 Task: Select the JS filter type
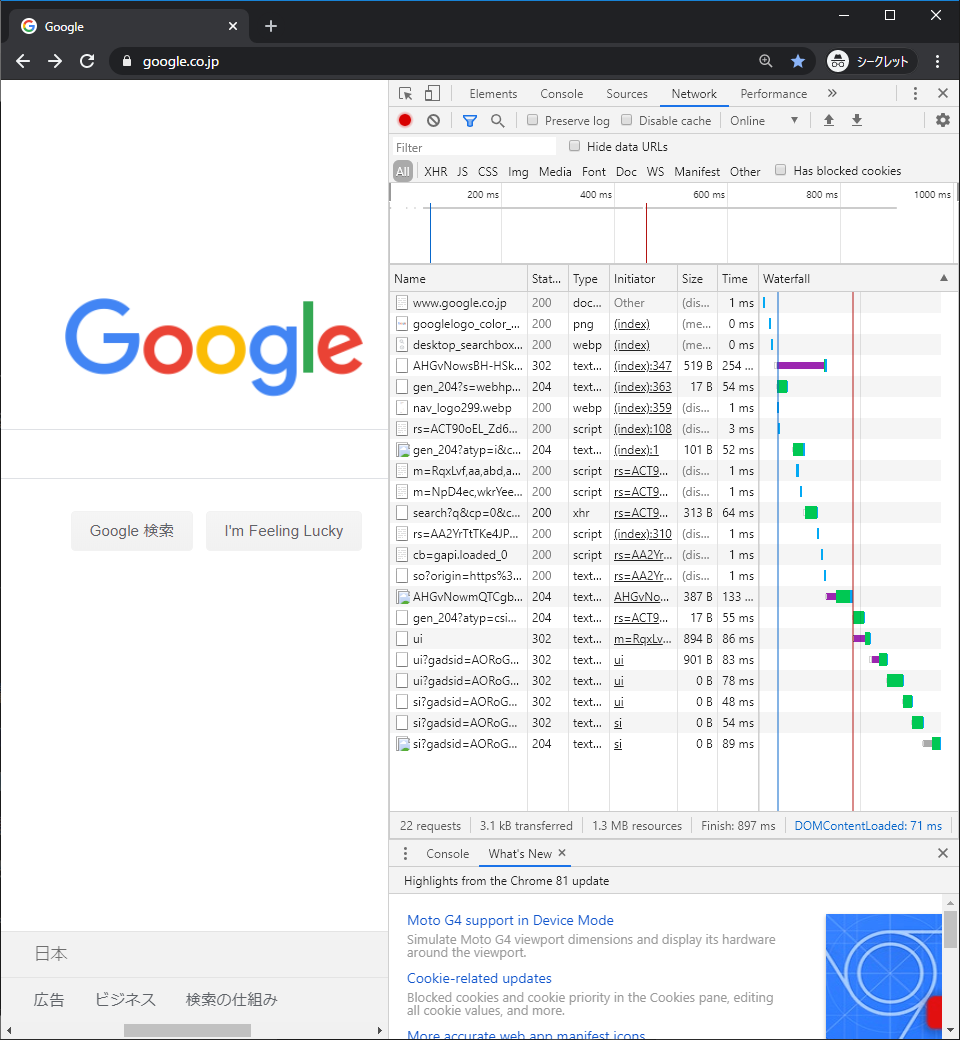click(x=462, y=172)
